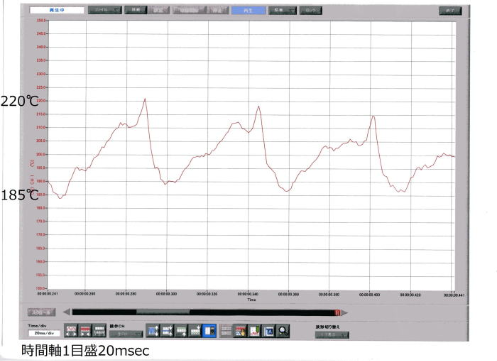Click the magnifying glass zoom icon
Viewport: 497px width, 361px height.
(283, 331)
